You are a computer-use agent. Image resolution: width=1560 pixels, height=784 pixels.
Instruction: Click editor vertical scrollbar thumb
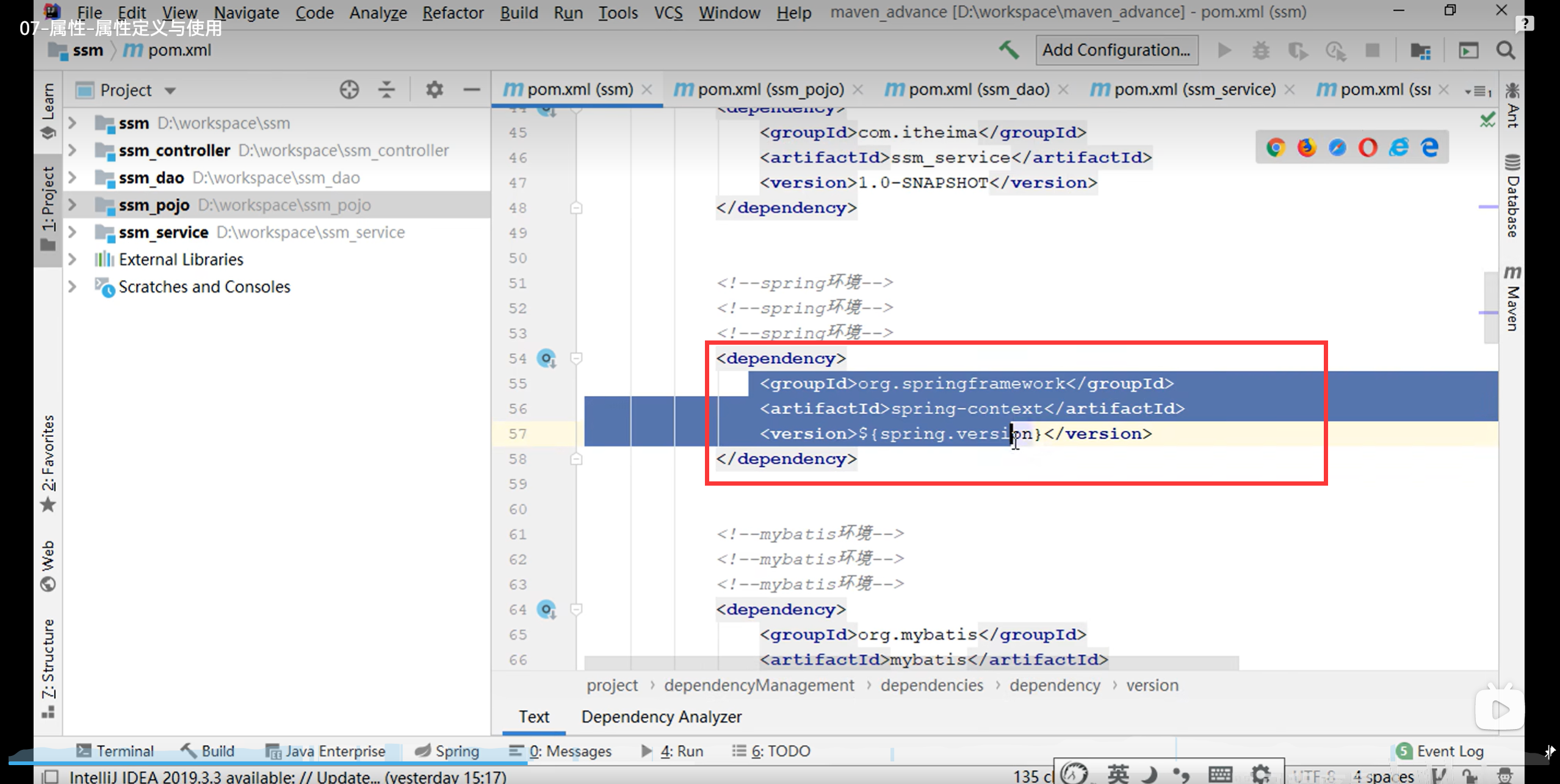pyautogui.click(x=1490, y=307)
